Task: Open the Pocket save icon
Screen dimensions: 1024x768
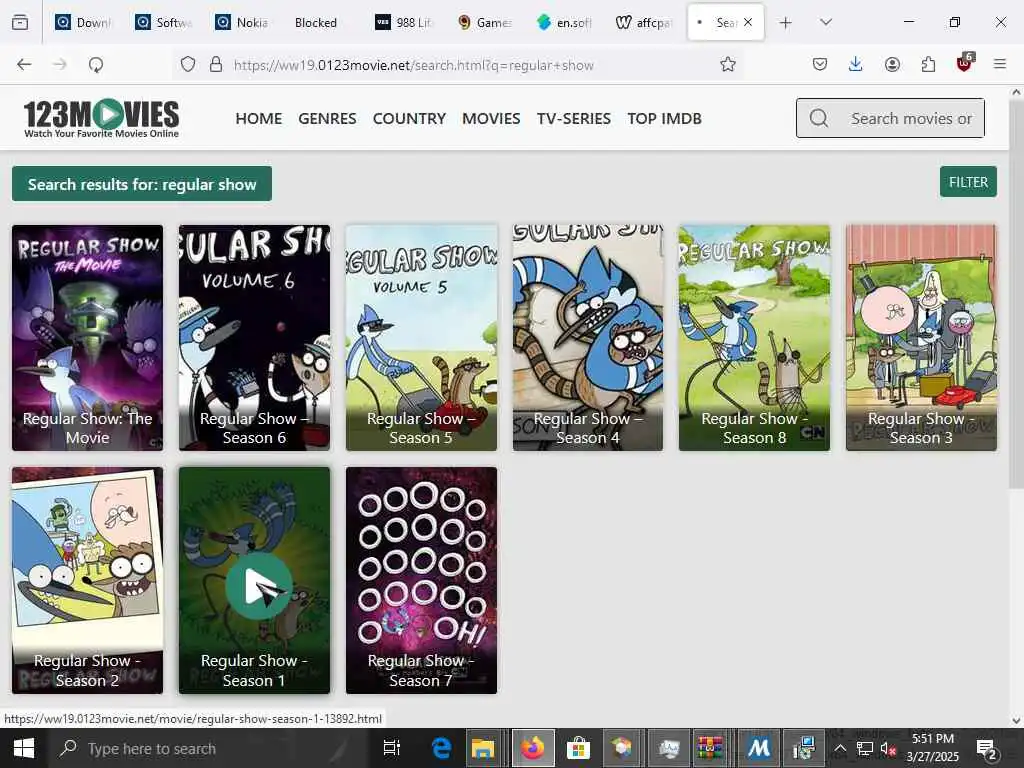Action: click(x=820, y=64)
